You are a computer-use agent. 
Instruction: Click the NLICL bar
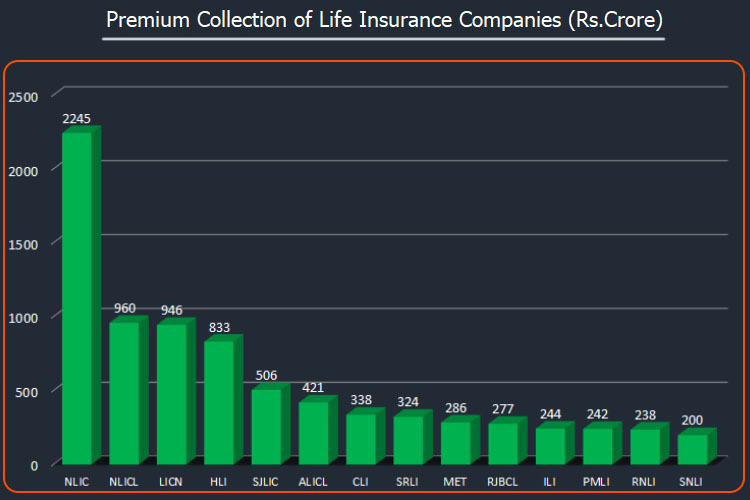coord(124,392)
